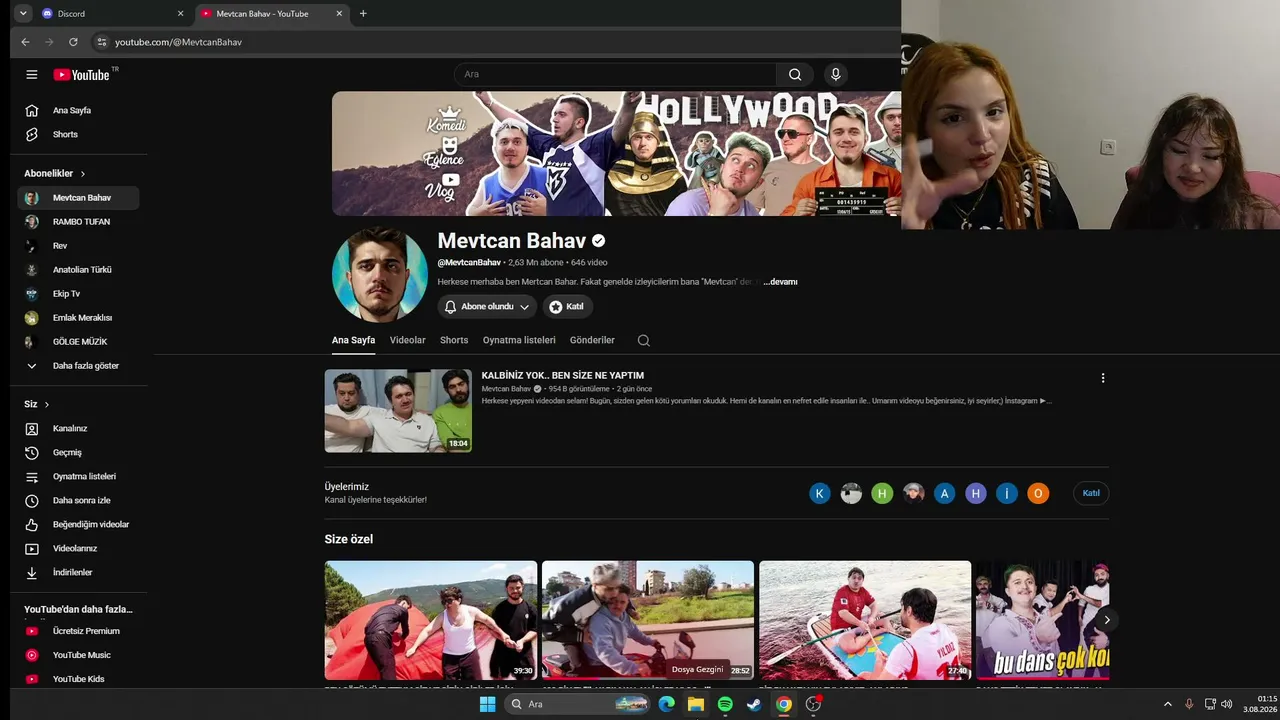Expand the channel description with ...devamı
1280x720 pixels.
coord(781,282)
